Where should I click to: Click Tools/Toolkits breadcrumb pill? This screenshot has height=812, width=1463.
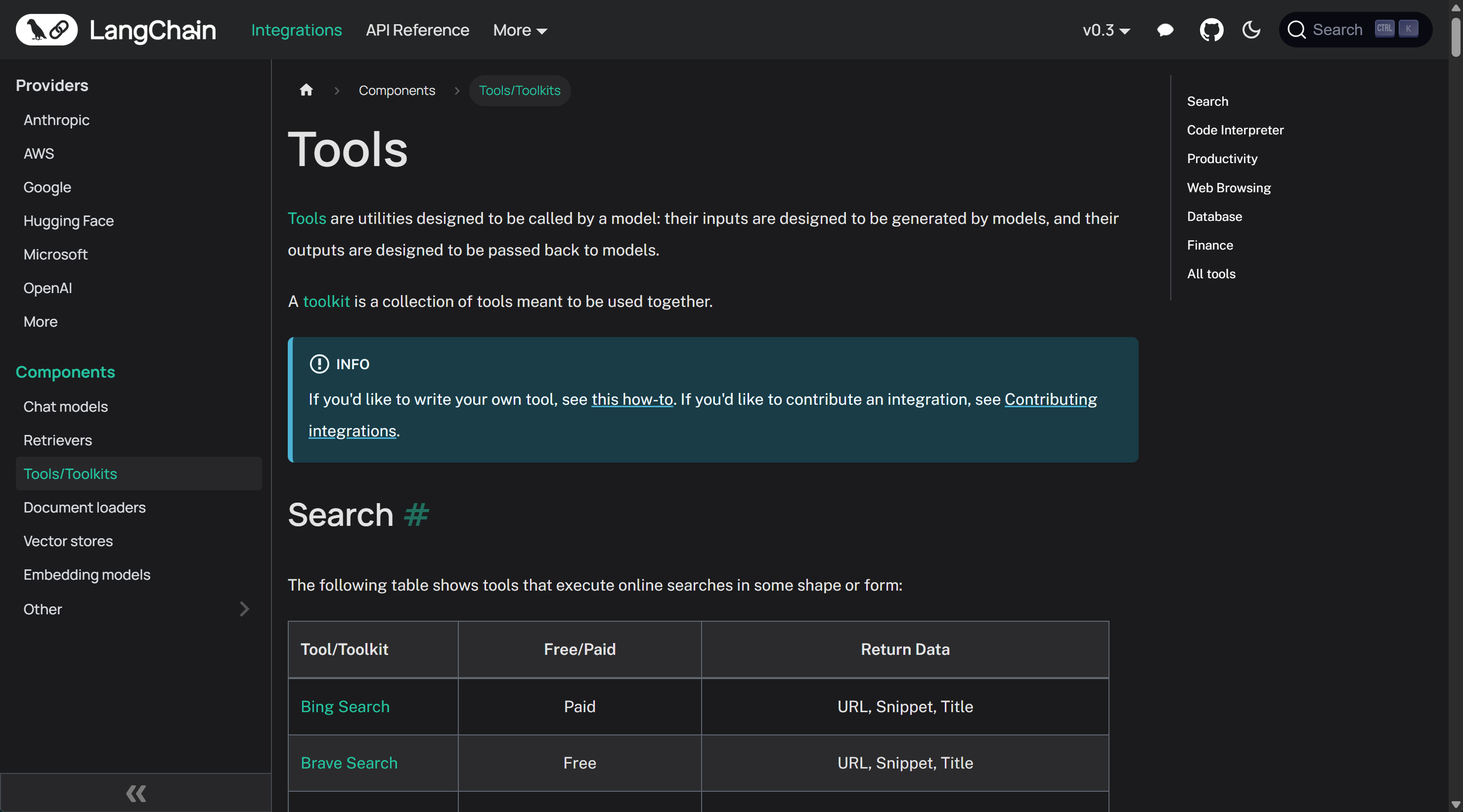tap(520, 90)
